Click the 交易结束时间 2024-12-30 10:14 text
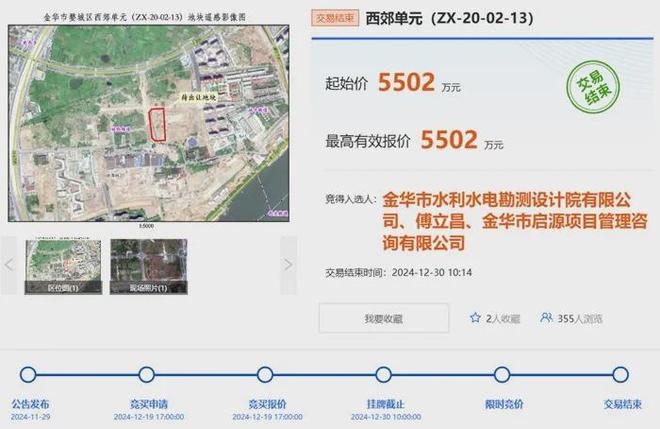This screenshot has height=429, width=660. 399,272
